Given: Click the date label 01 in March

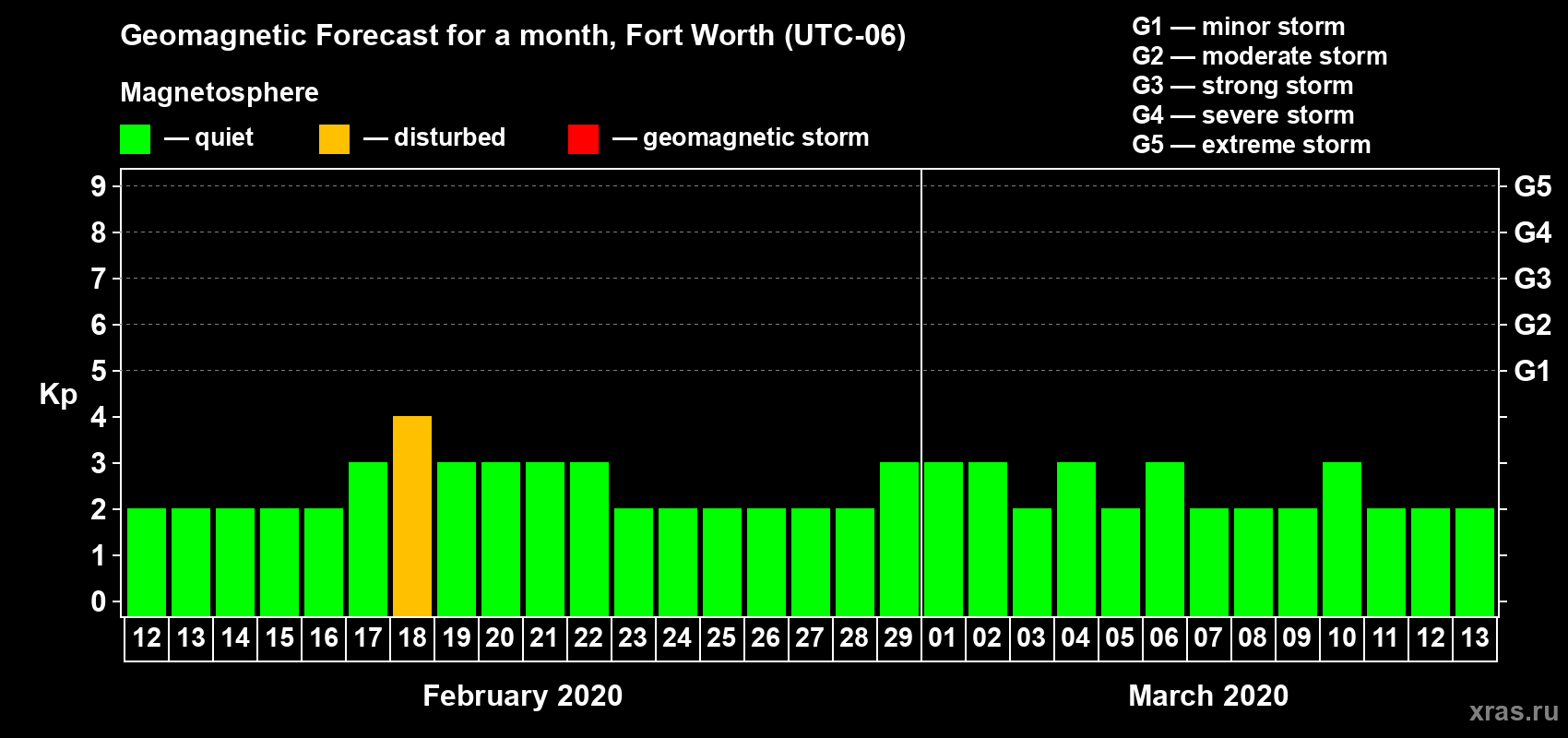Looking at the screenshot, I should coord(943,637).
